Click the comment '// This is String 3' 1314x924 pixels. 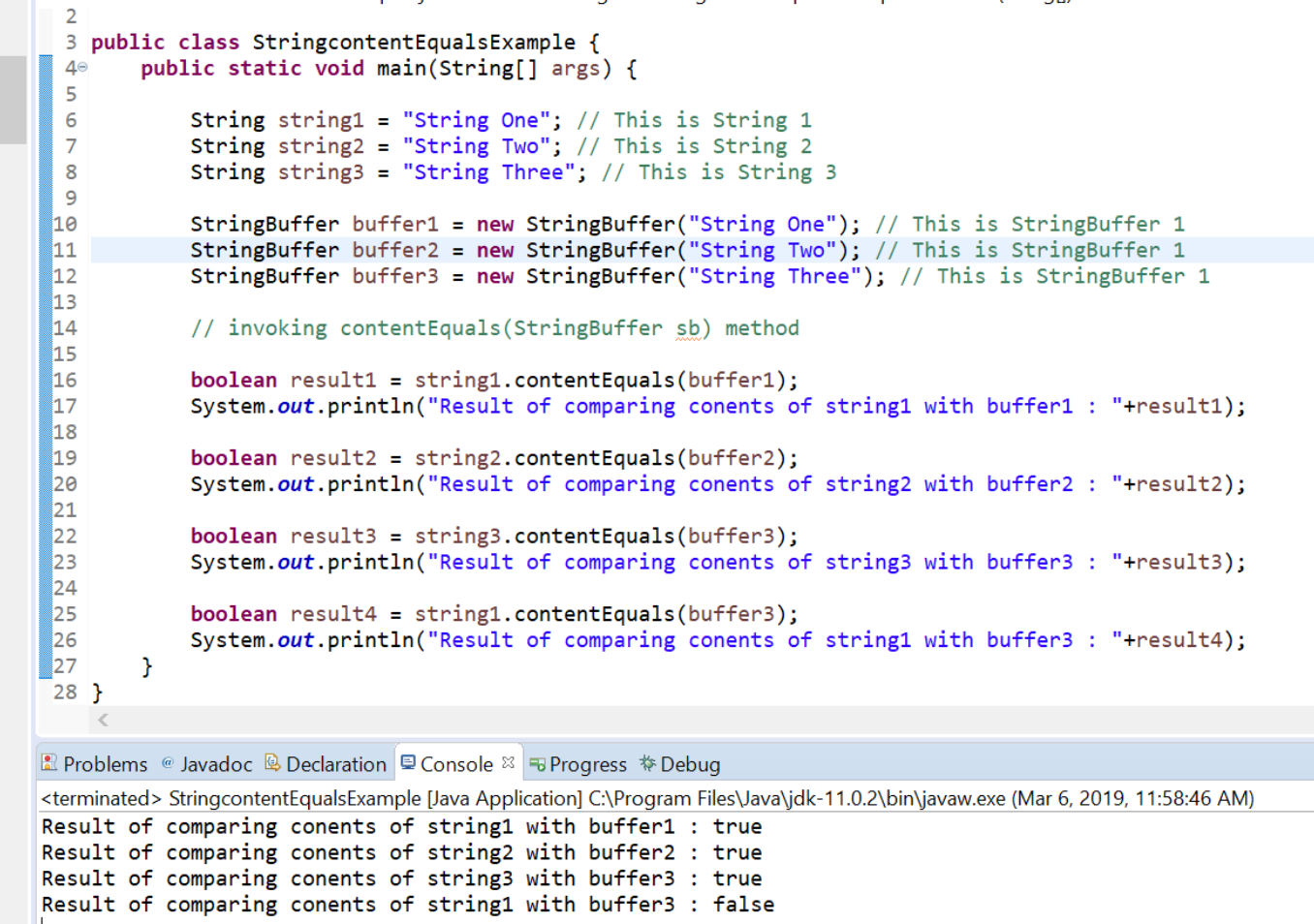point(719,172)
